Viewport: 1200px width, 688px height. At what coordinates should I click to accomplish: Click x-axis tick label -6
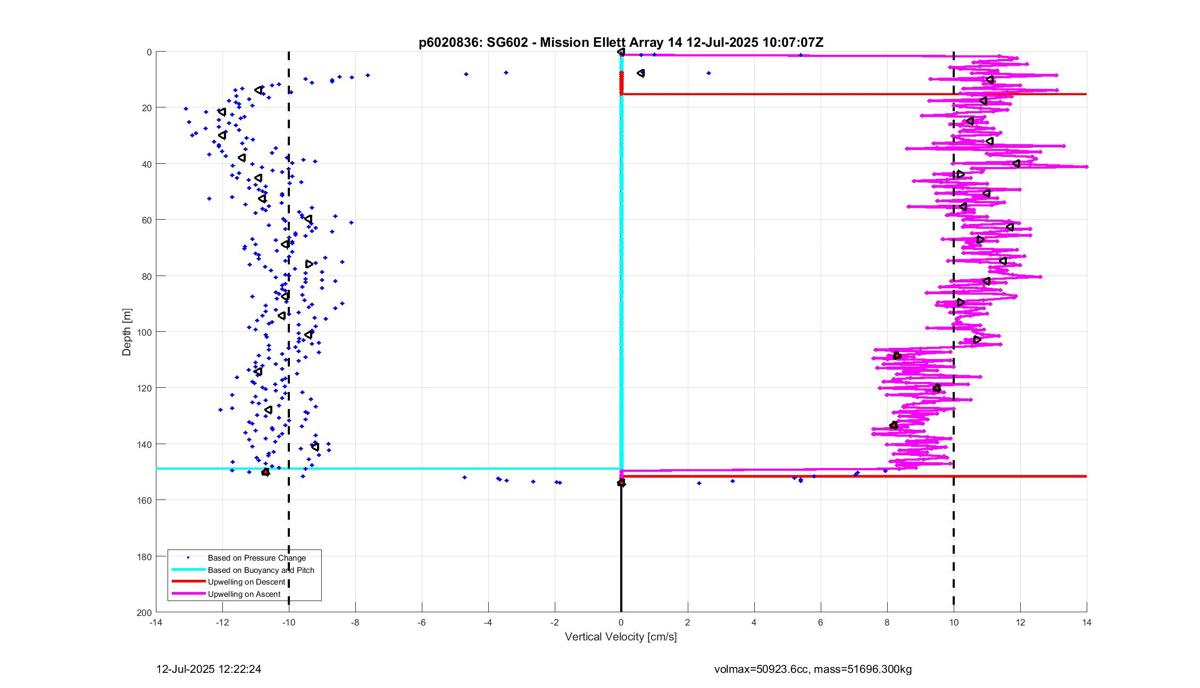[421, 622]
